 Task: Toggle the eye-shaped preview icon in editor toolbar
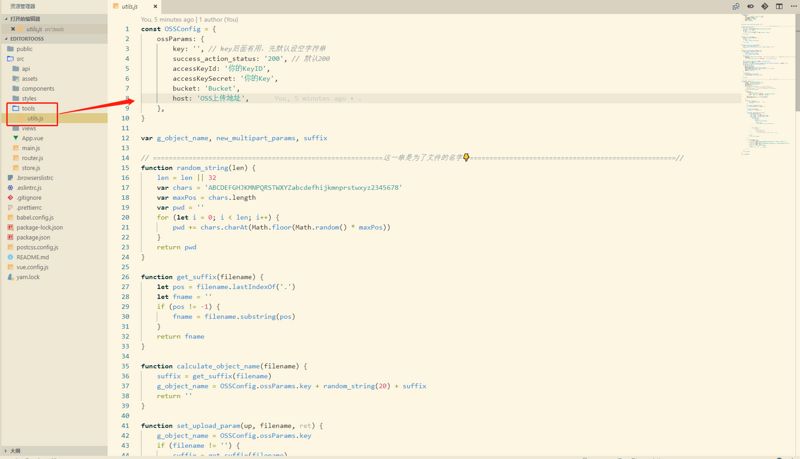click(751, 6)
